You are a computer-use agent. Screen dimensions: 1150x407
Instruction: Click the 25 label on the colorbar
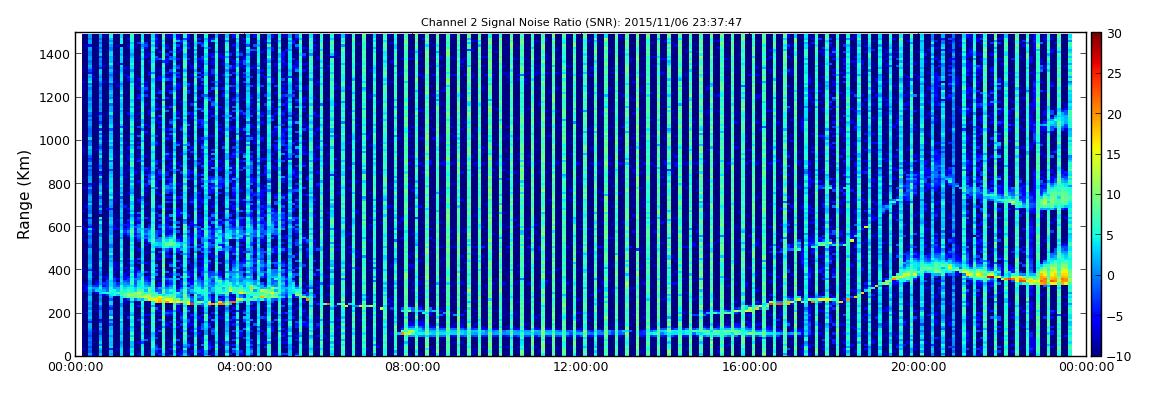tap(1115, 73)
